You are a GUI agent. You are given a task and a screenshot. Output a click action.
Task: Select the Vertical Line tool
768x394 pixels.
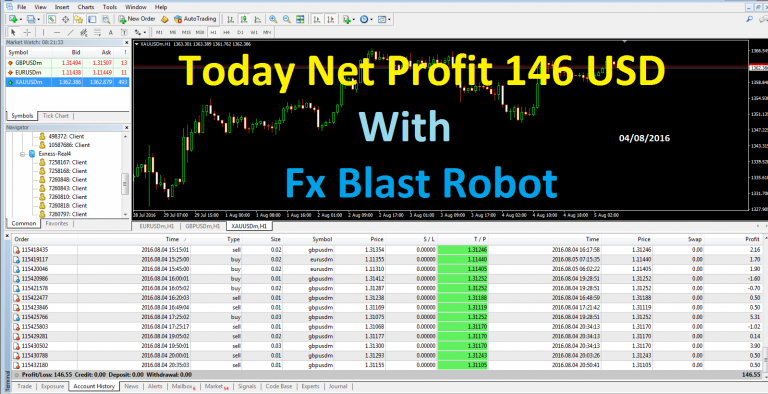tap(44, 32)
